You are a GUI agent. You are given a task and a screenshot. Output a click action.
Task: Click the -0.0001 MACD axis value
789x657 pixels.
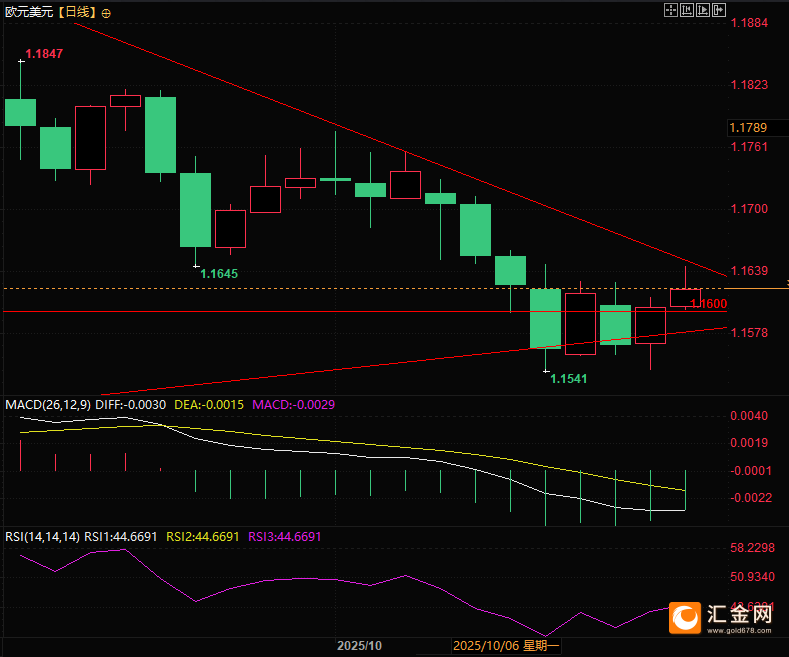click(751, 471)
